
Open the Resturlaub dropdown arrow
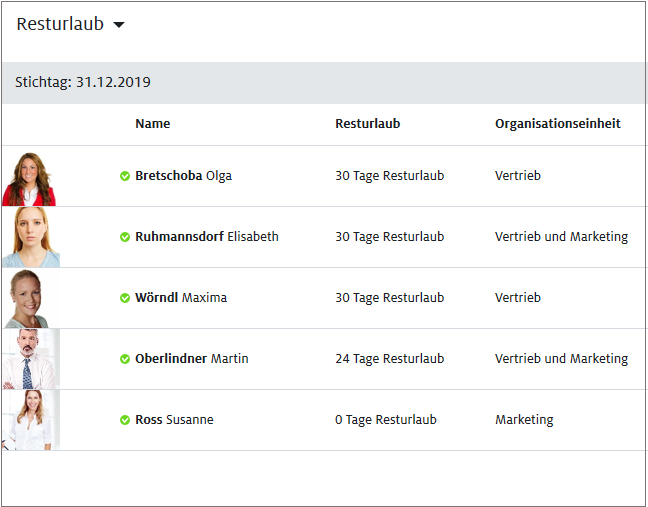[119, 25]
